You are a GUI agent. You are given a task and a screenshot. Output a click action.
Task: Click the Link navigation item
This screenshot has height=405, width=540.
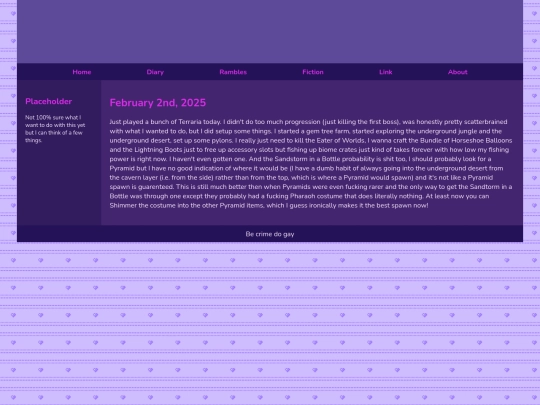tap(385, 72)
